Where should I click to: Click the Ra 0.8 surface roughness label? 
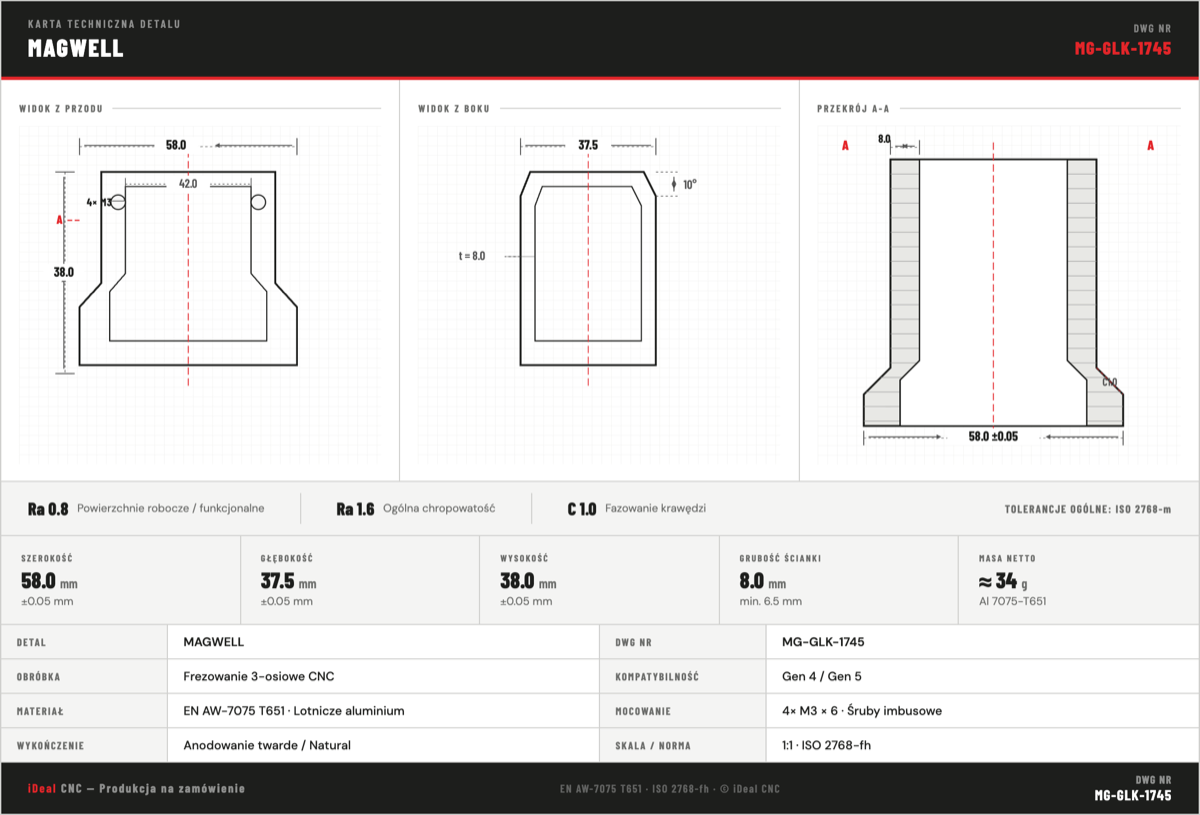click(x=48, y=509)
